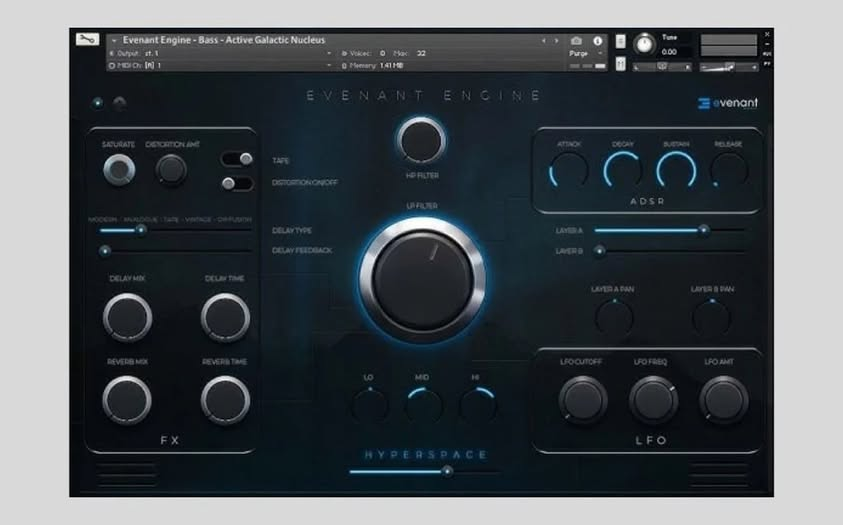
Task: Open the Output channel dropdown
Action: (x=328, y=53)
